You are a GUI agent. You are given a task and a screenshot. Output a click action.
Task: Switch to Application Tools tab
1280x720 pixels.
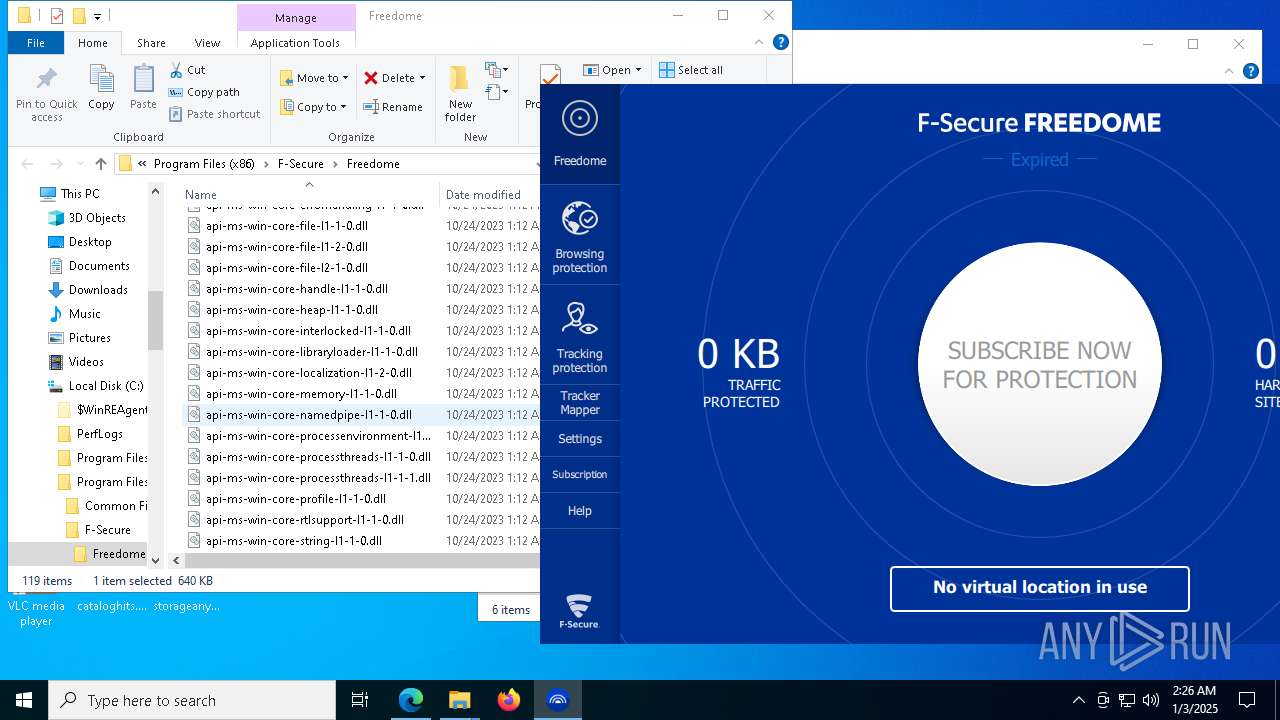pos(295,43)
